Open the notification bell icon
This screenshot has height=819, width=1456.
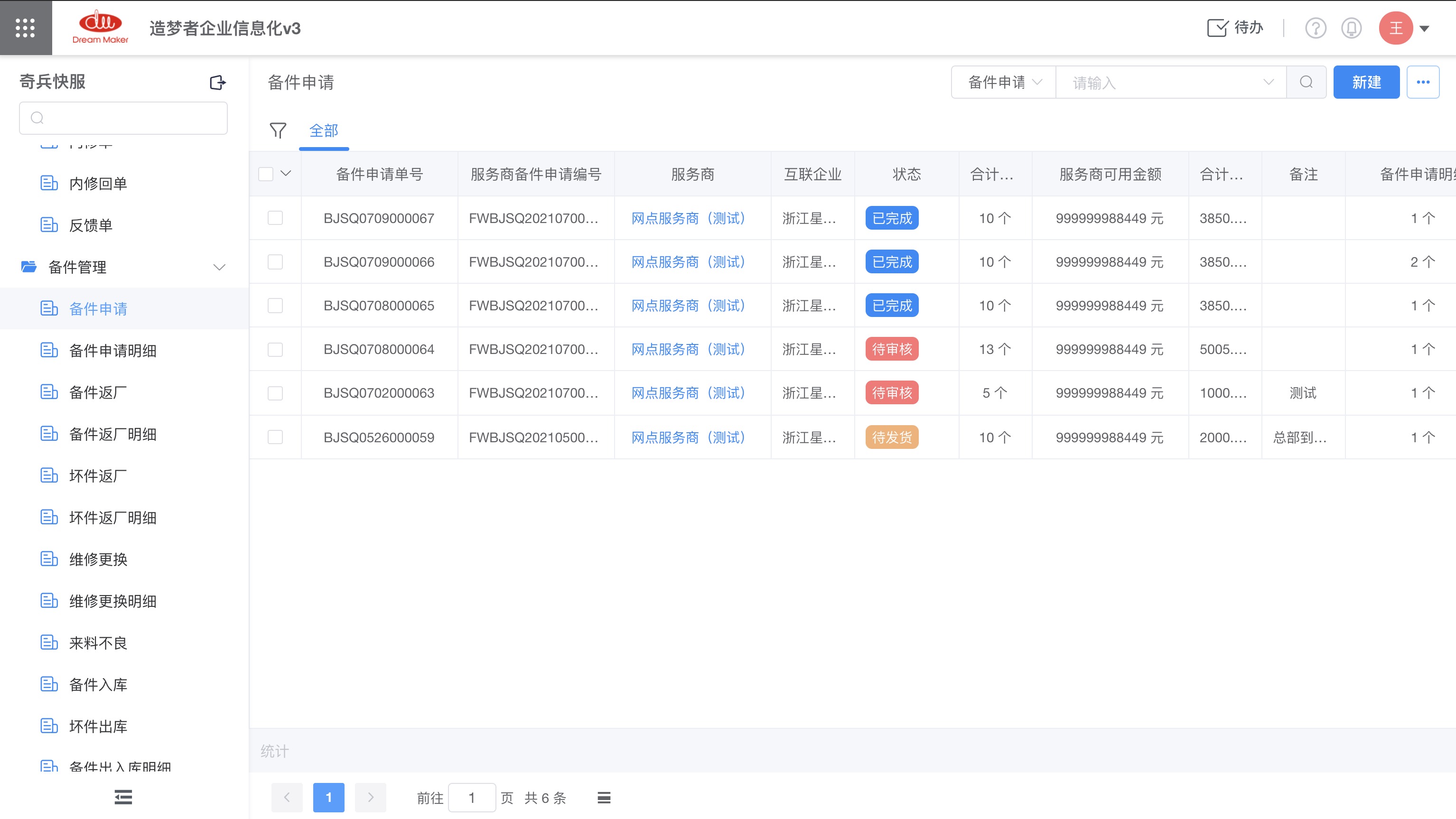[x=1352, y=28]
